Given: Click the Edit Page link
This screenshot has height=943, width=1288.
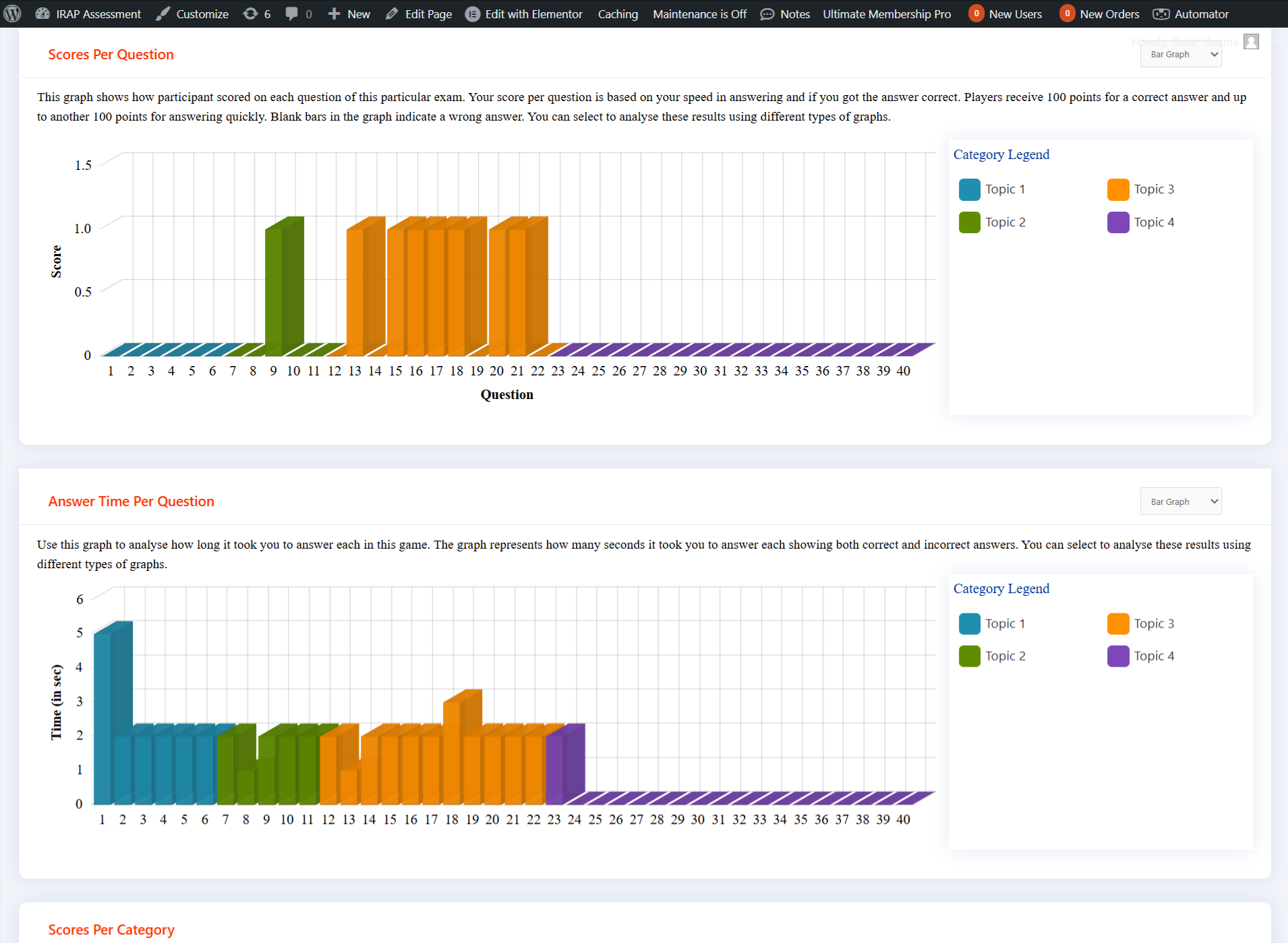Looking at the screenshot, I should point(419,13).
